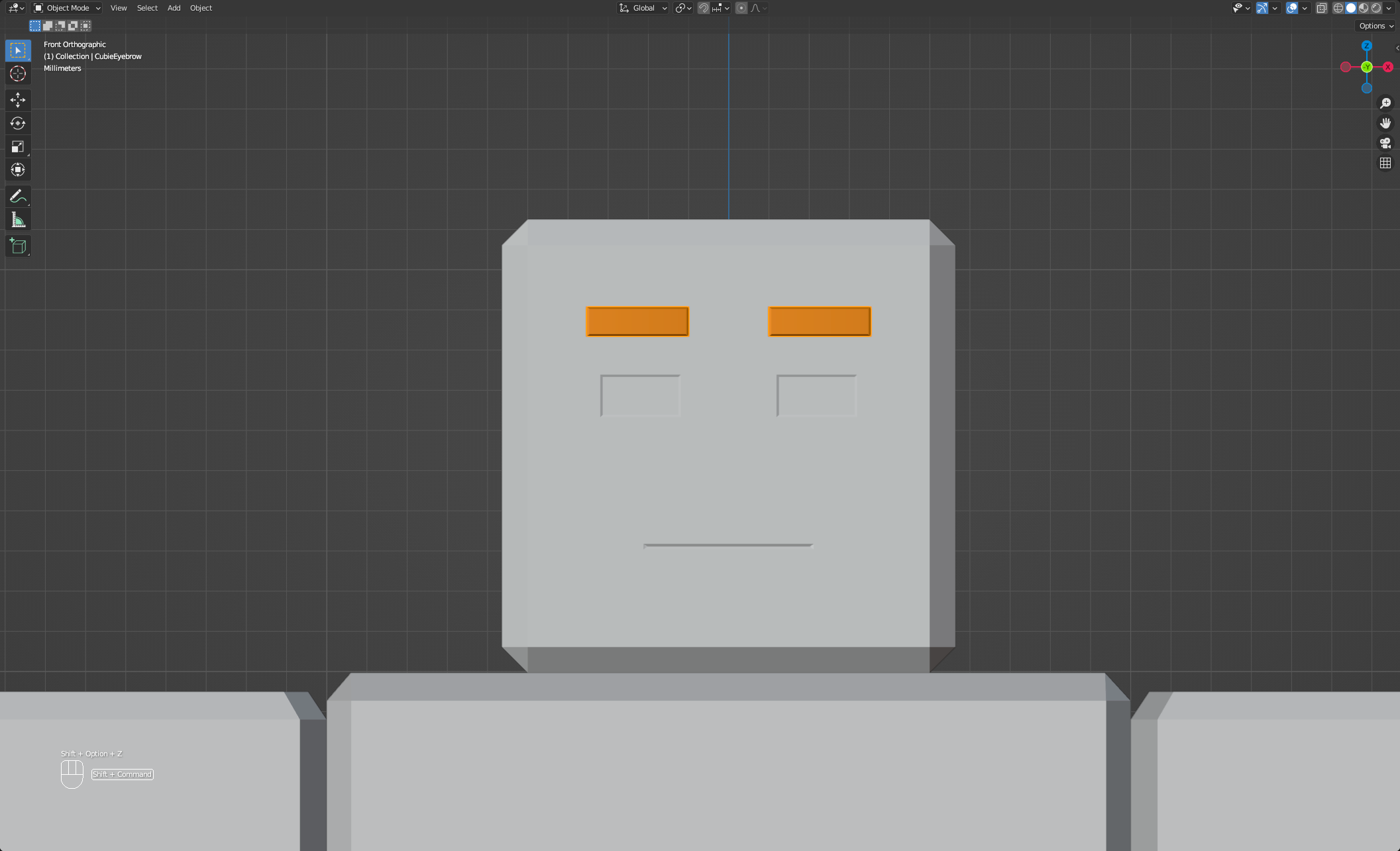Expand the Options dropdown
This screenshot has width=1400, height=851.
[1376, 26]
